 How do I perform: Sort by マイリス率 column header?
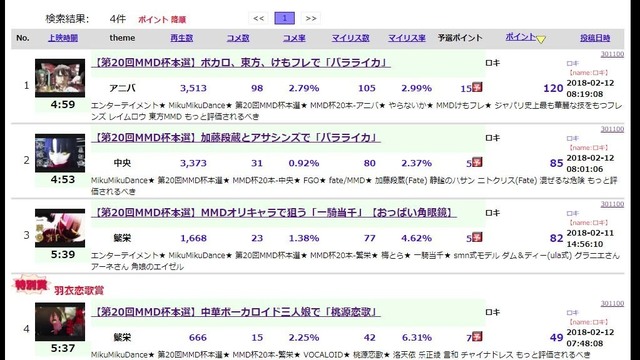pyautogui.click(x=407, y=38)
